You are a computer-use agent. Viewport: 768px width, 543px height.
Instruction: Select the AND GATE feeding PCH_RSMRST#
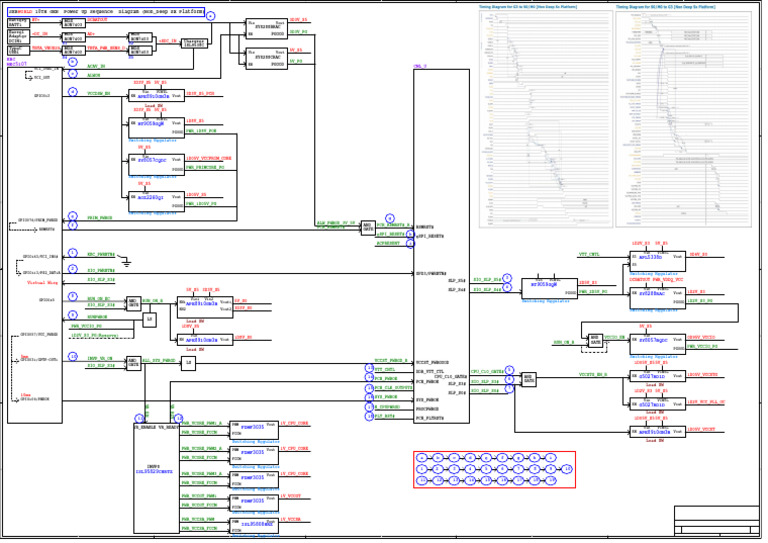(x=368, y=227)
